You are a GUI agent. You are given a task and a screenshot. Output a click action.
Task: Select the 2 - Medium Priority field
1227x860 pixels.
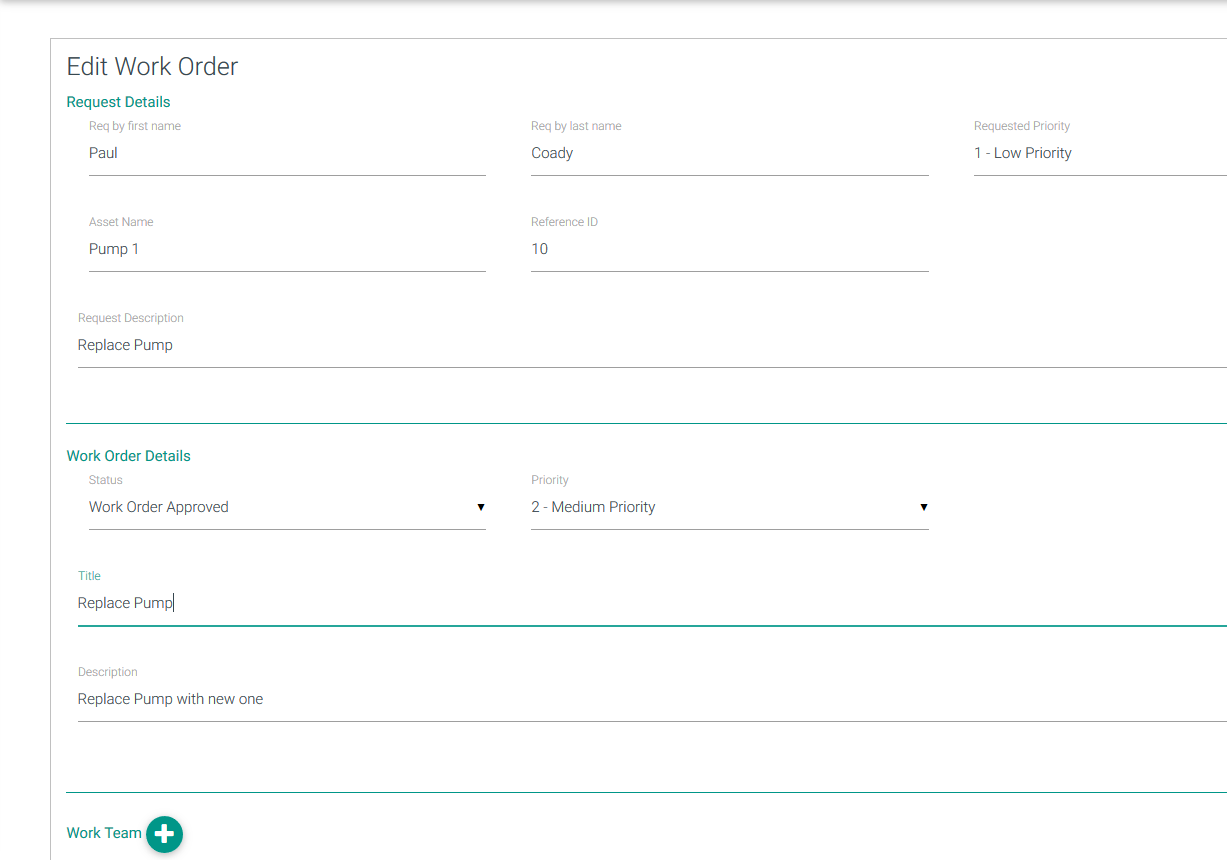click(x=730, y=508)
